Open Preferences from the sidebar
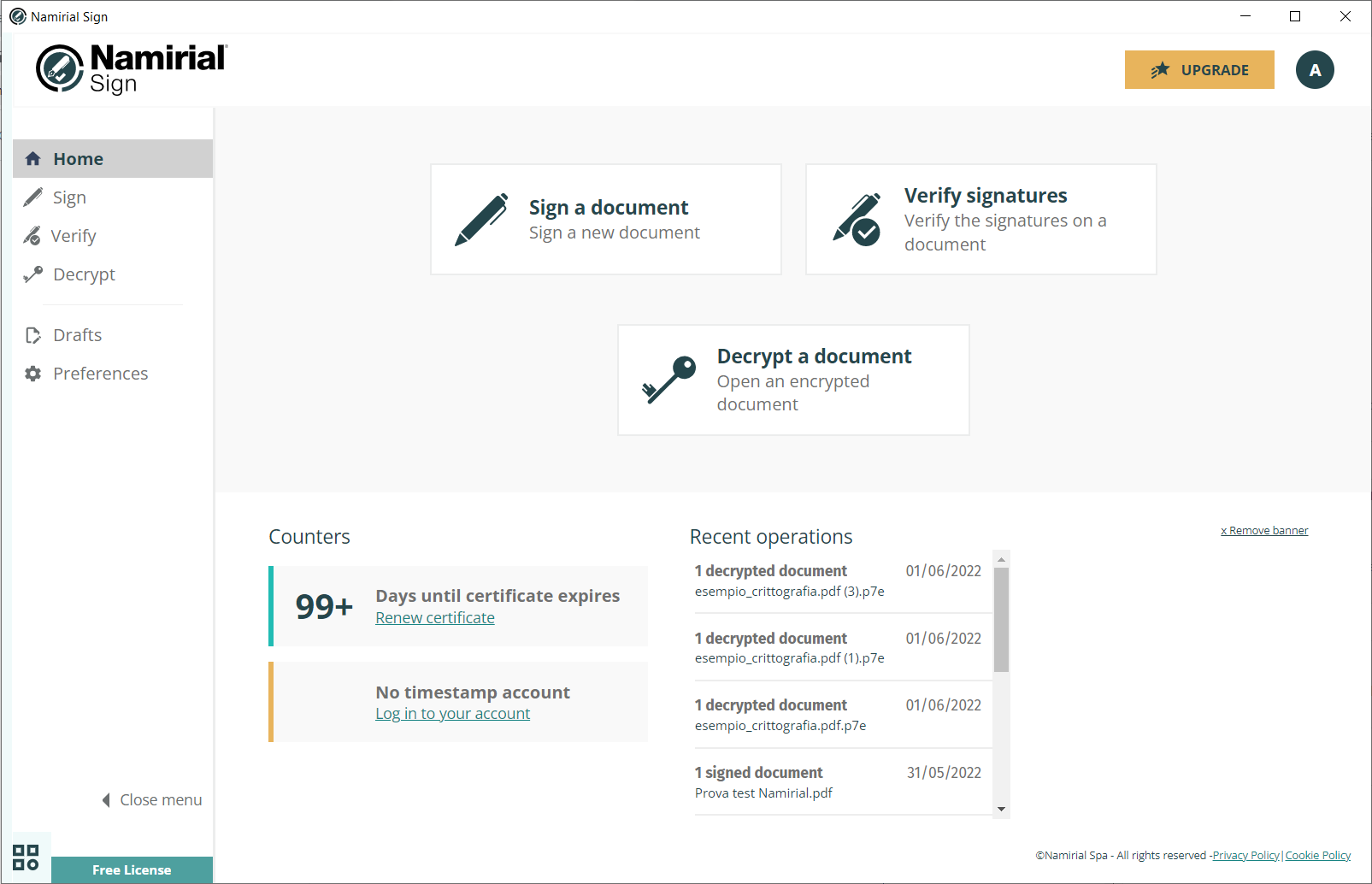The height and width of the screenshot is (884, 1372). tap(113, 374)
